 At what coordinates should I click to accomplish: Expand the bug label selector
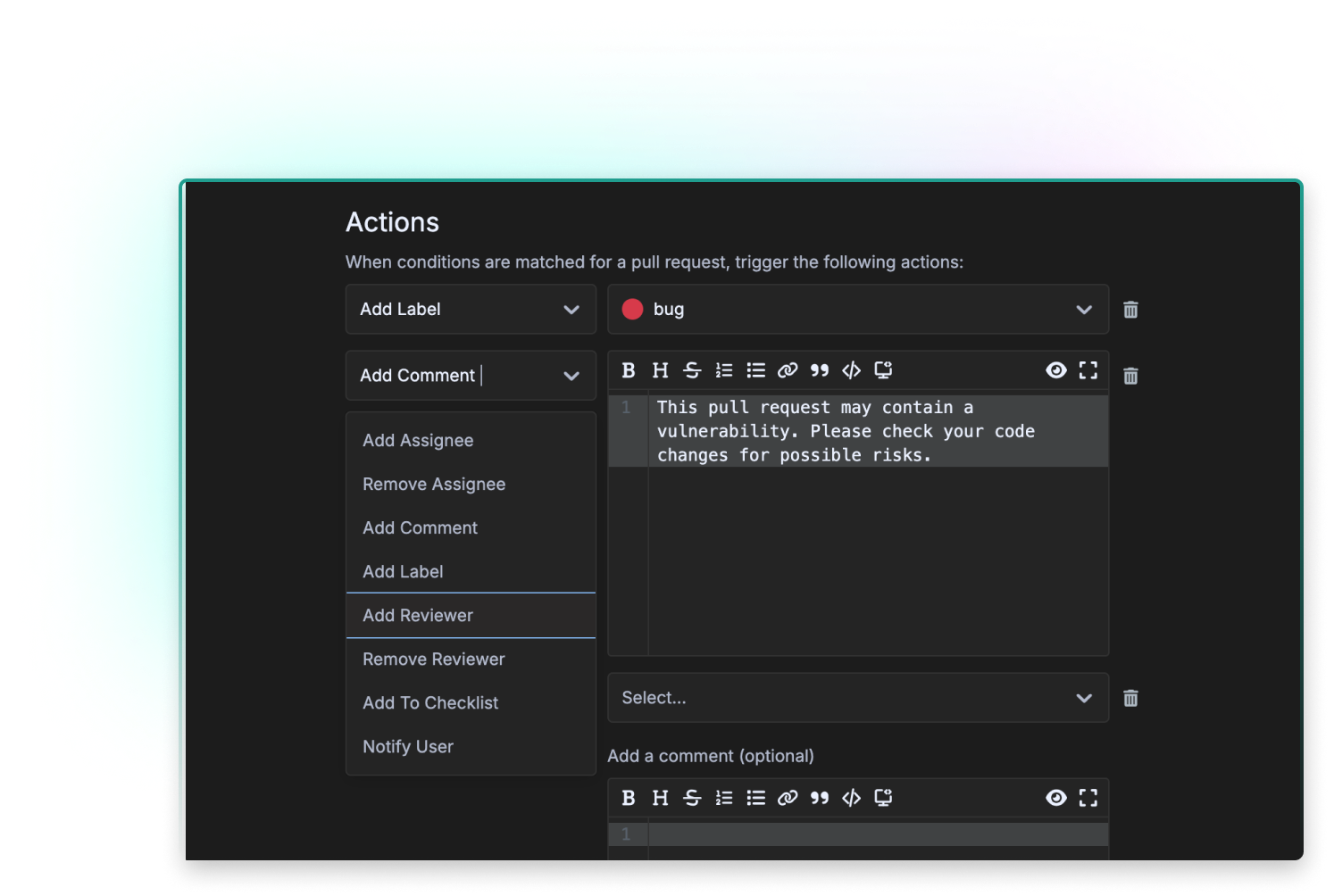1083,310
